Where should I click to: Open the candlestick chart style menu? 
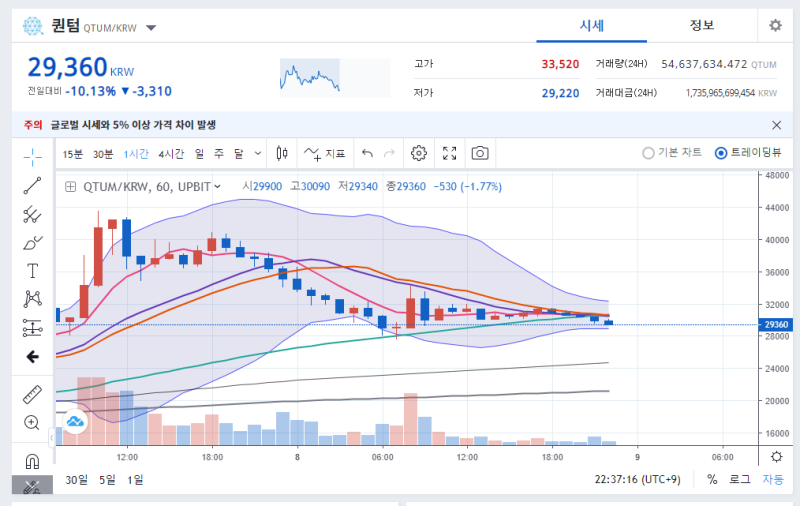[x=282, y=153]
